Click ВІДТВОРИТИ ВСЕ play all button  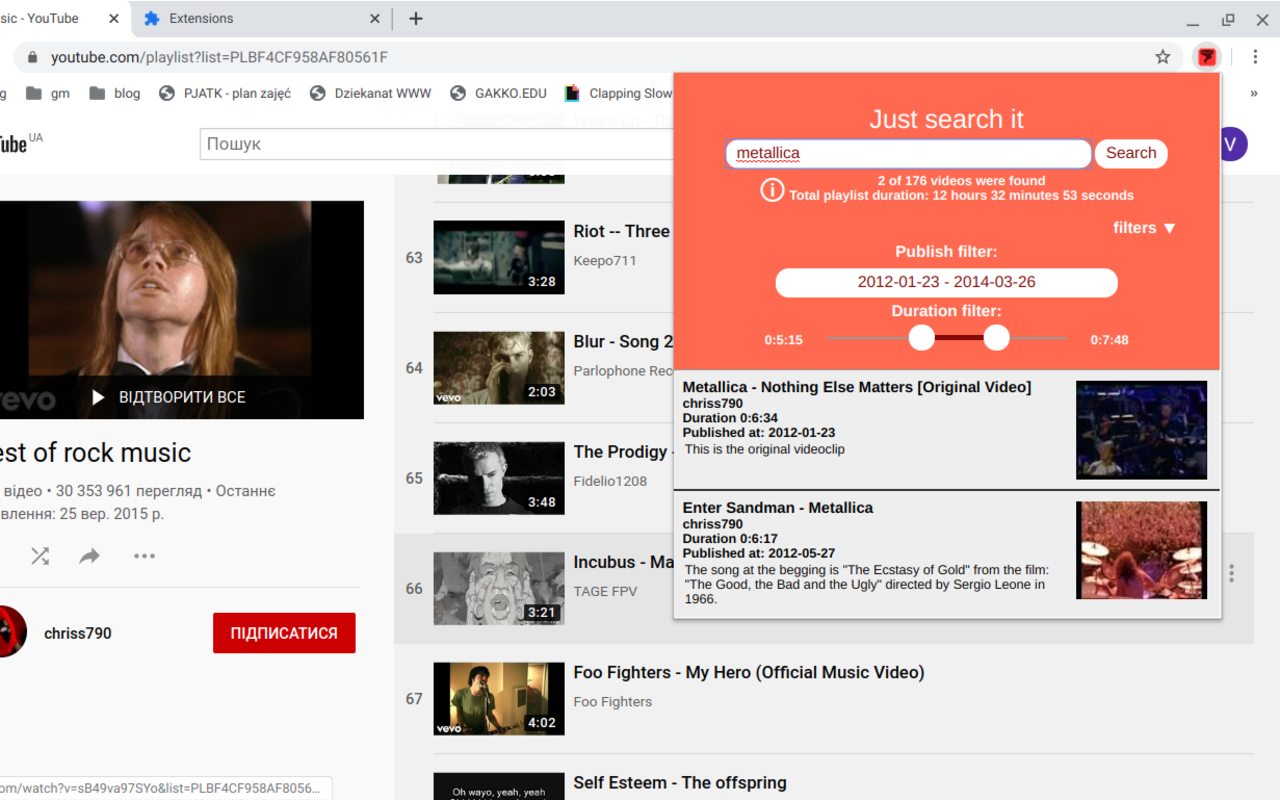click(x=169, y=397)
